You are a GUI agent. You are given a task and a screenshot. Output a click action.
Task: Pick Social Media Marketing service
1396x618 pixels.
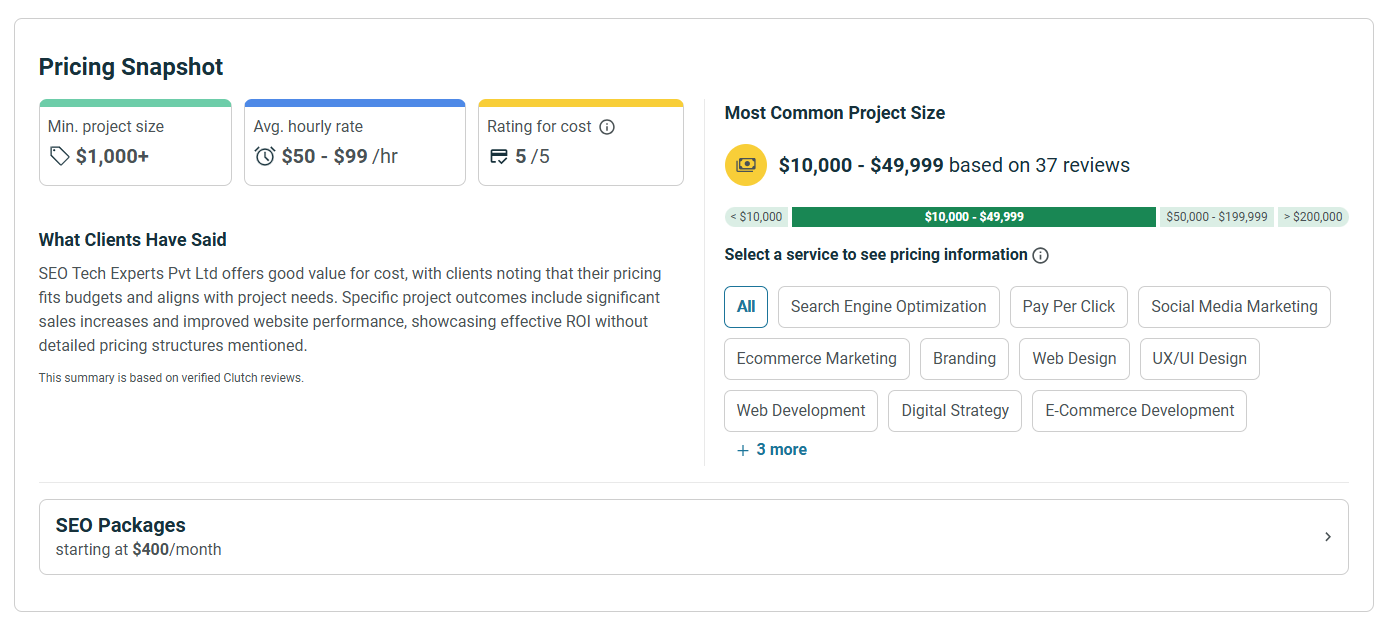[x=1234, y=307]
